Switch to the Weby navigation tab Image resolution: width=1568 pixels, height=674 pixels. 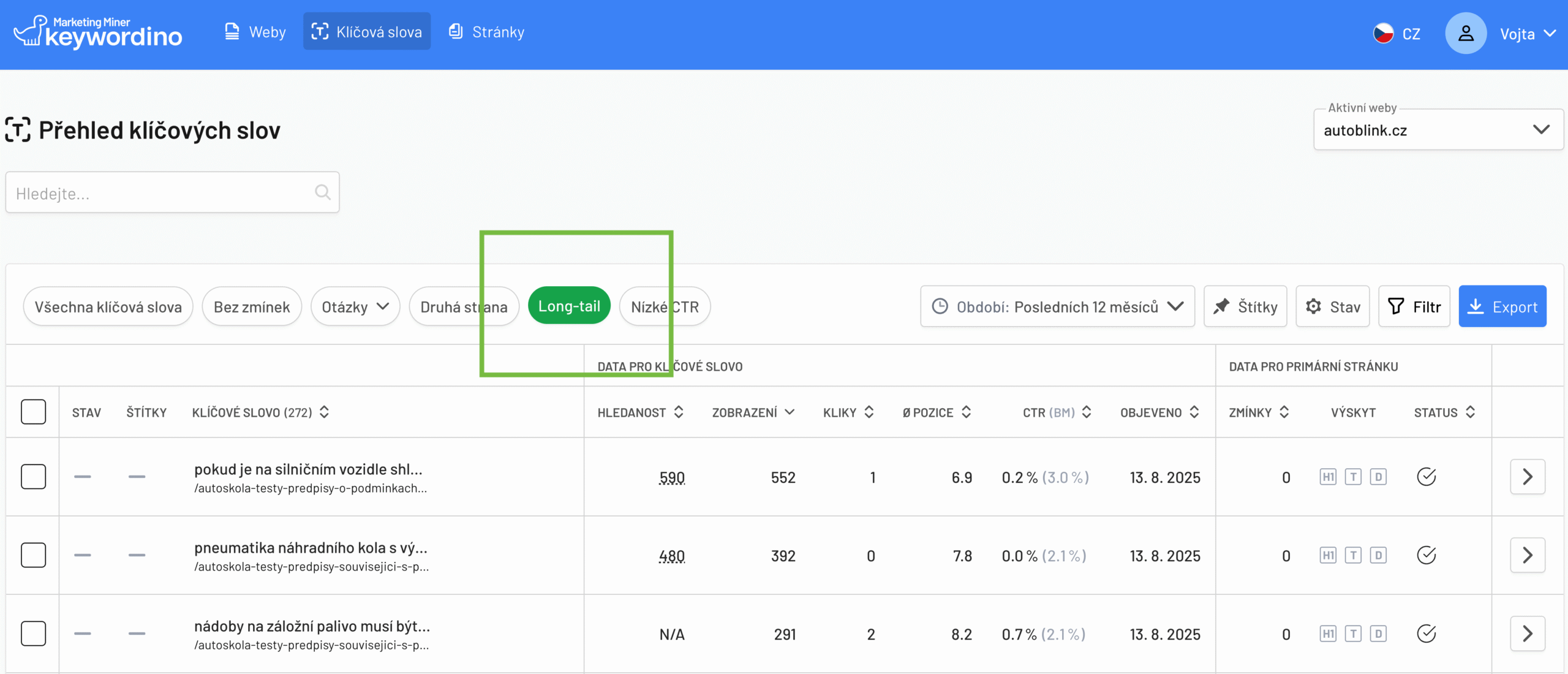255,32
